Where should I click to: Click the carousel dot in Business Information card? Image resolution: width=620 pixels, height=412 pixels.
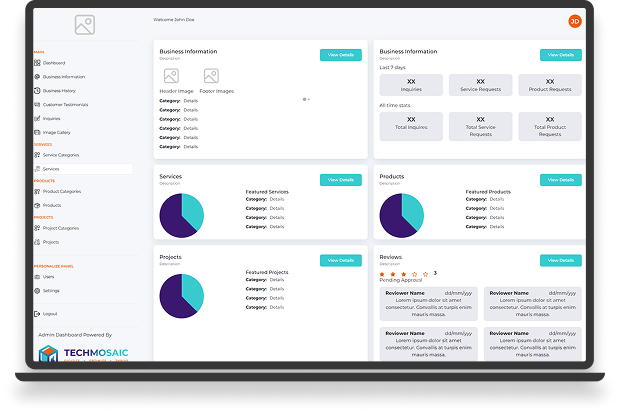[304, 99]
